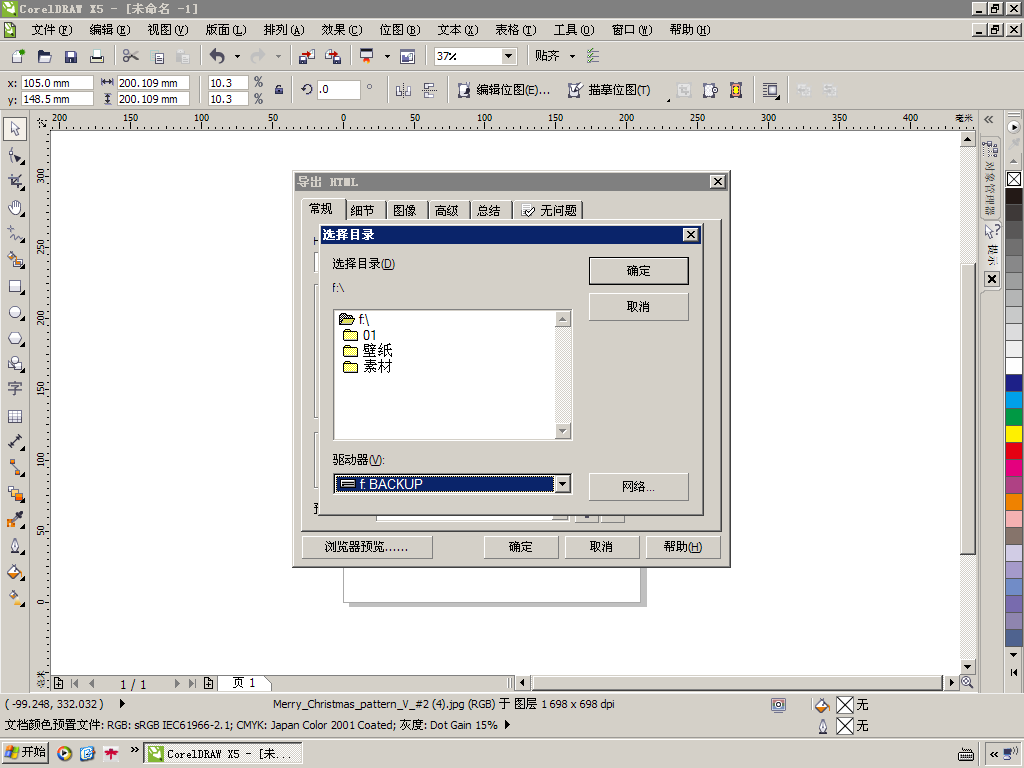The image size is (1024, 768).
Task: Open the undo history dropdown arrow
Action: pyautogui.click(x=237, y=56)
